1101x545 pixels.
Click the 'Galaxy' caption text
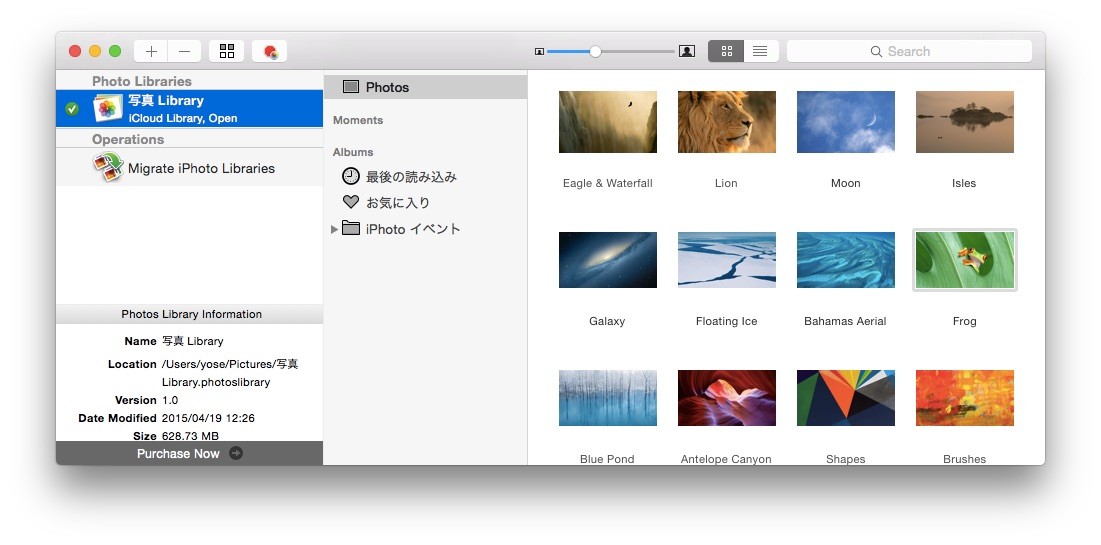607,321
